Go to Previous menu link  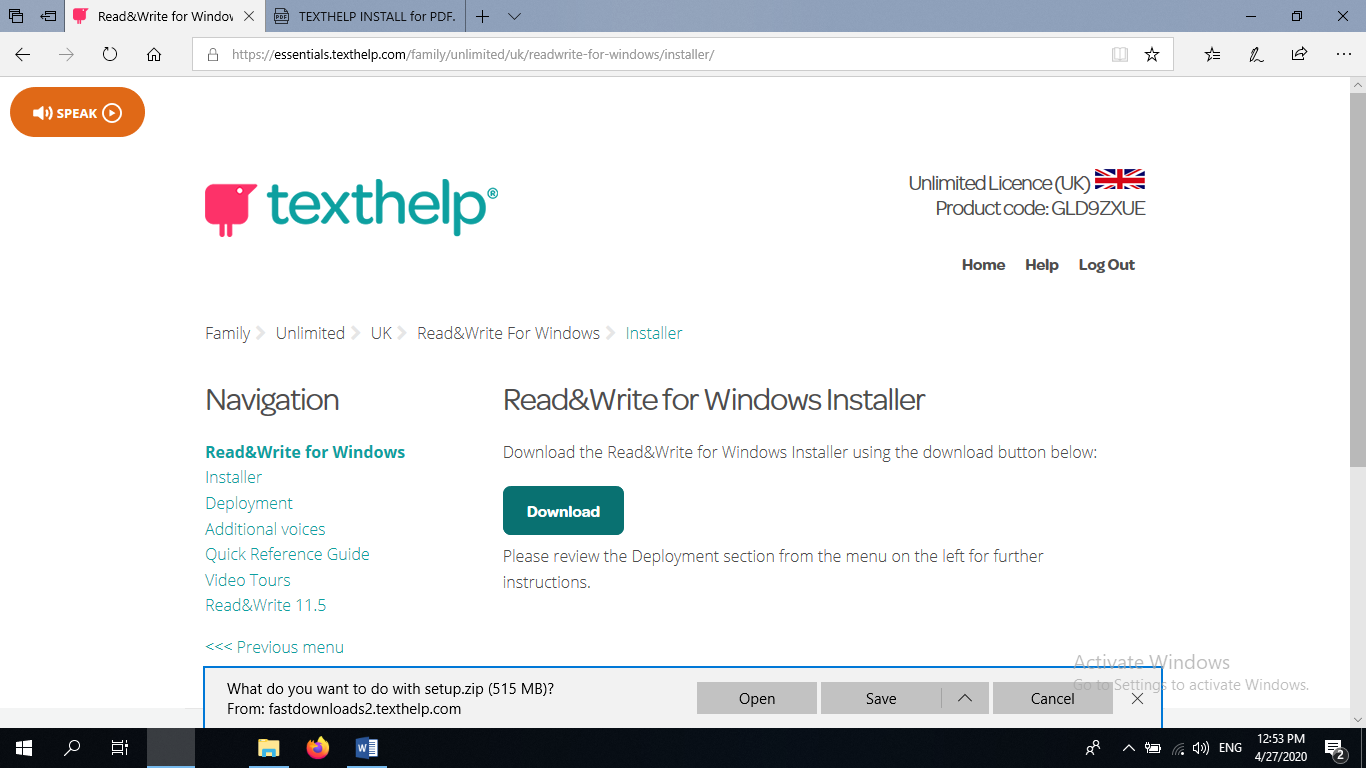[x=274, y=647]
